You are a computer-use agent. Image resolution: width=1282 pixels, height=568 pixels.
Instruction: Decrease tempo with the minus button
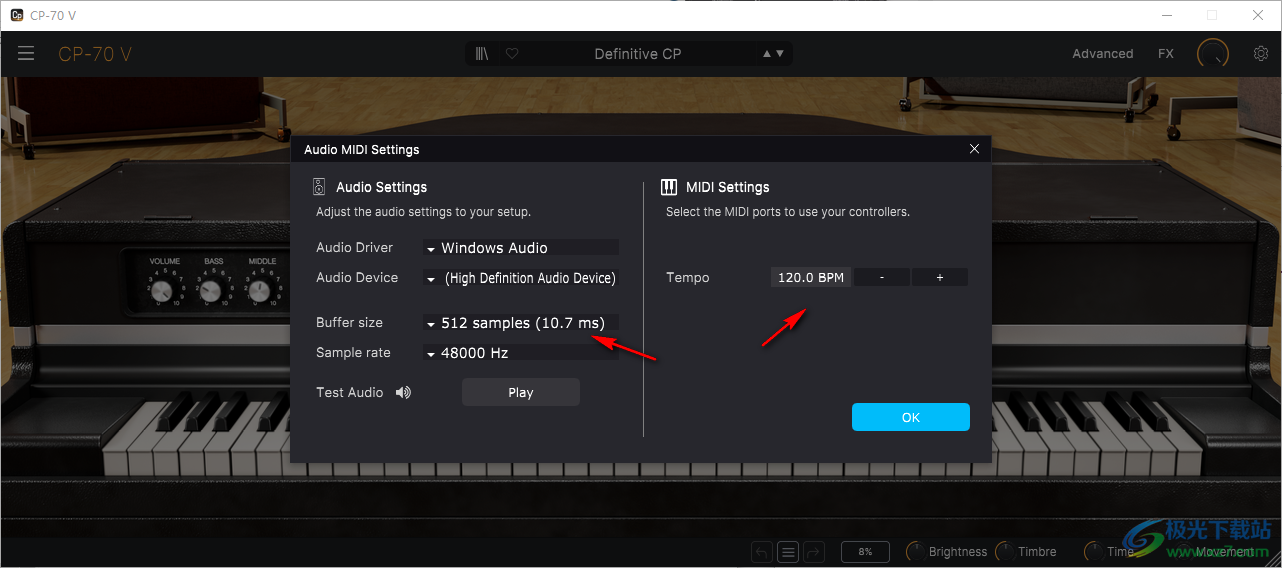point(881,278)
